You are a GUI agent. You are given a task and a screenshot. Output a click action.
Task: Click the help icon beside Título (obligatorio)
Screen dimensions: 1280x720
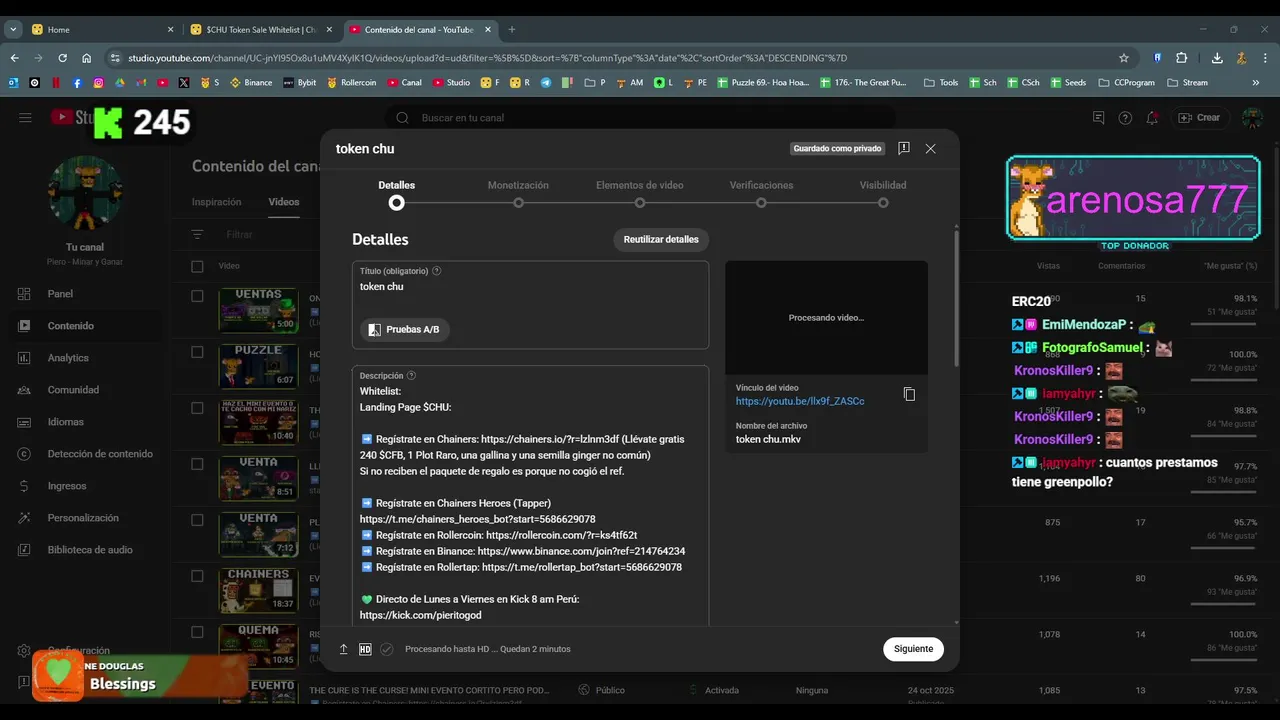tap(436, 271)
